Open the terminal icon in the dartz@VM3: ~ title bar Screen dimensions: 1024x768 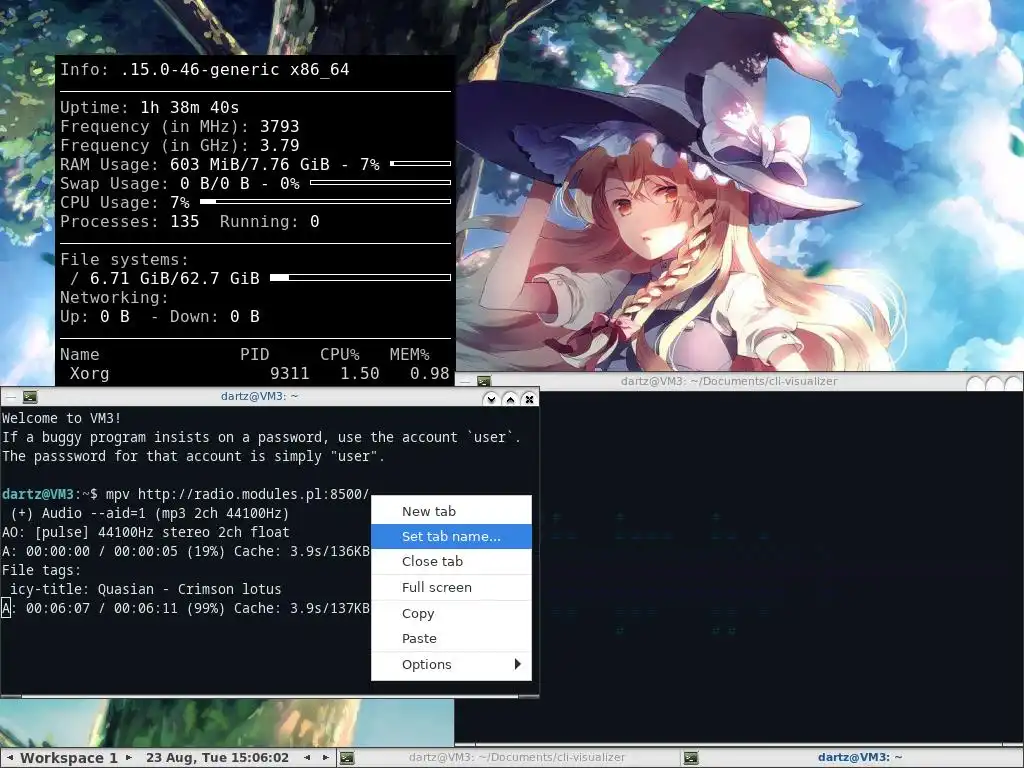click(30, 396)
